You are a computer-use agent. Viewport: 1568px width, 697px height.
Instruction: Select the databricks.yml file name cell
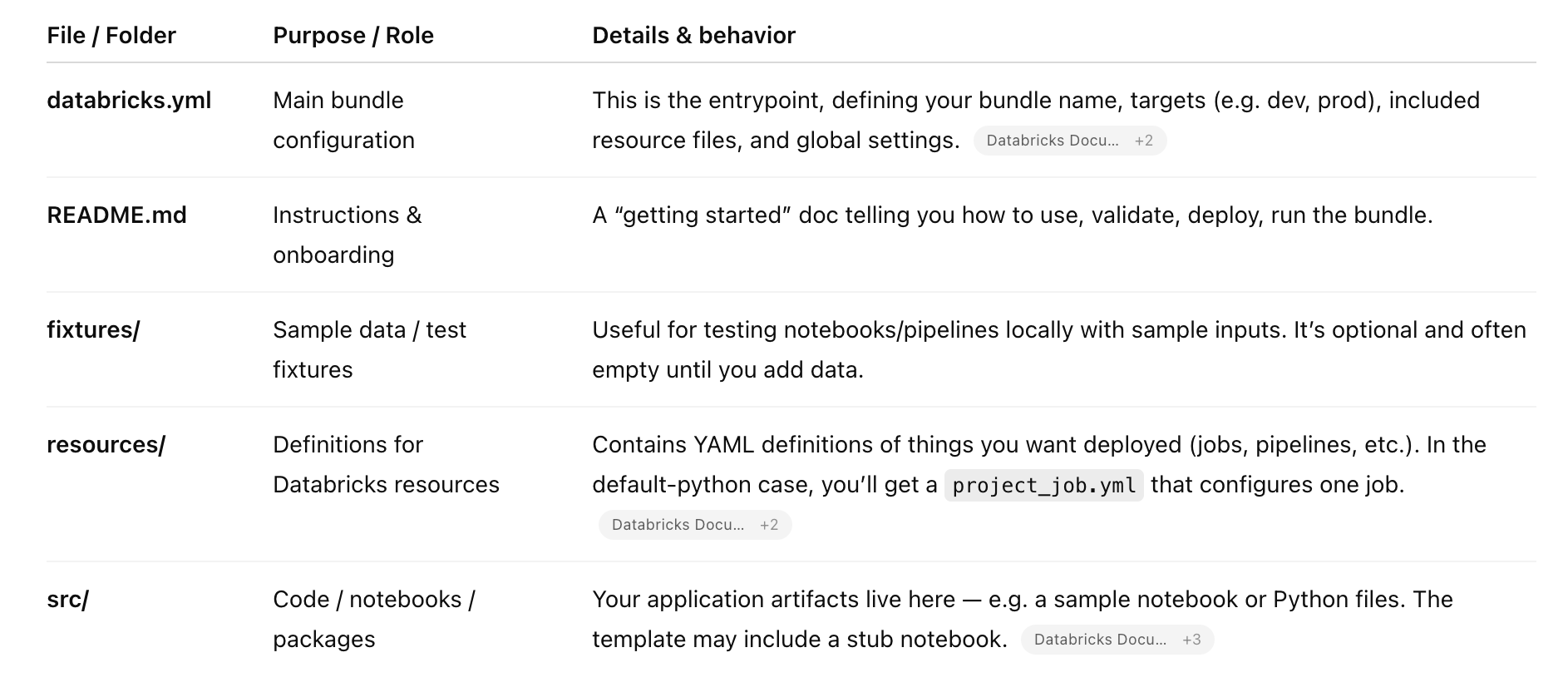[x=129, y=101]
